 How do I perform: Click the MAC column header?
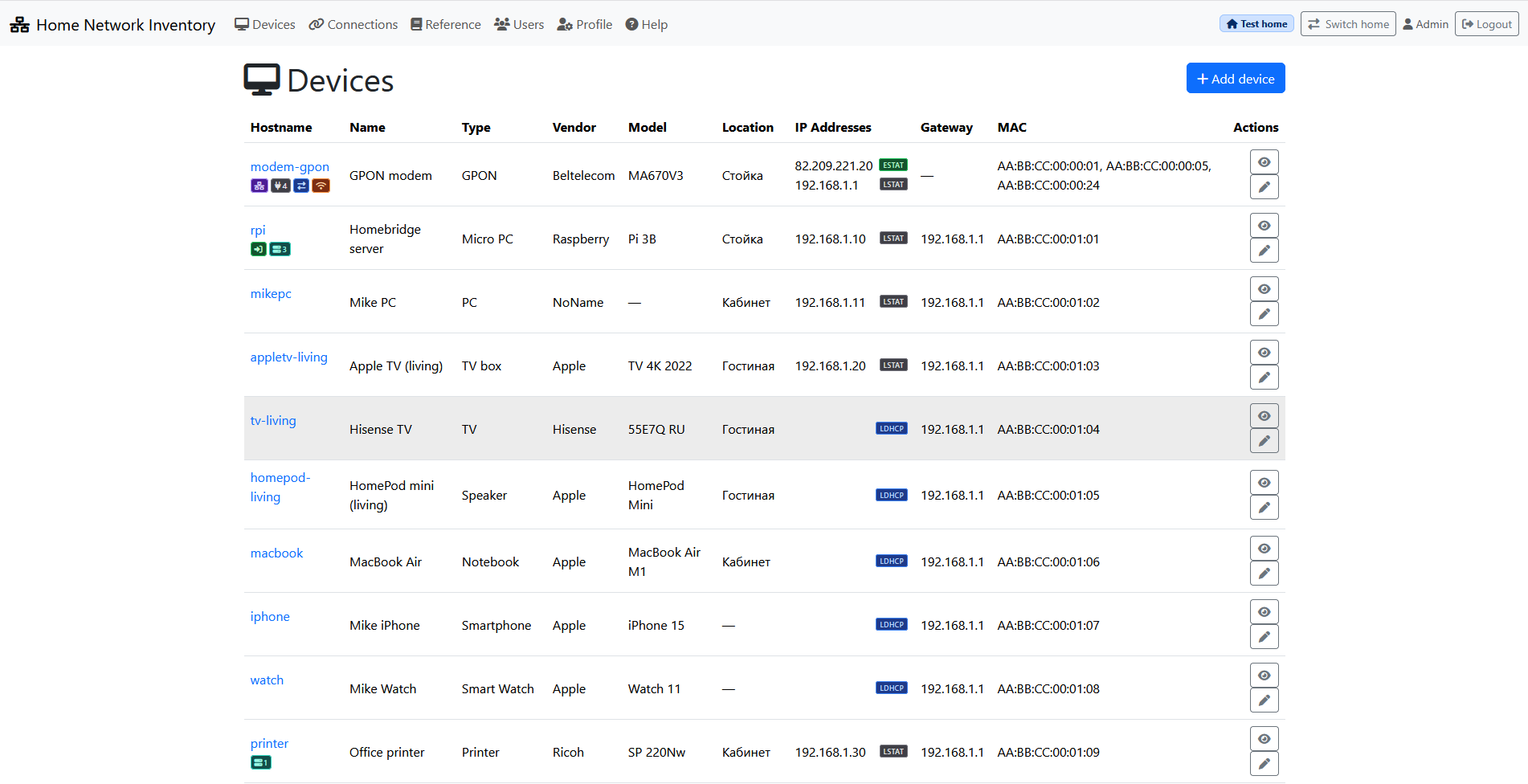click(x=1012, y=127)
